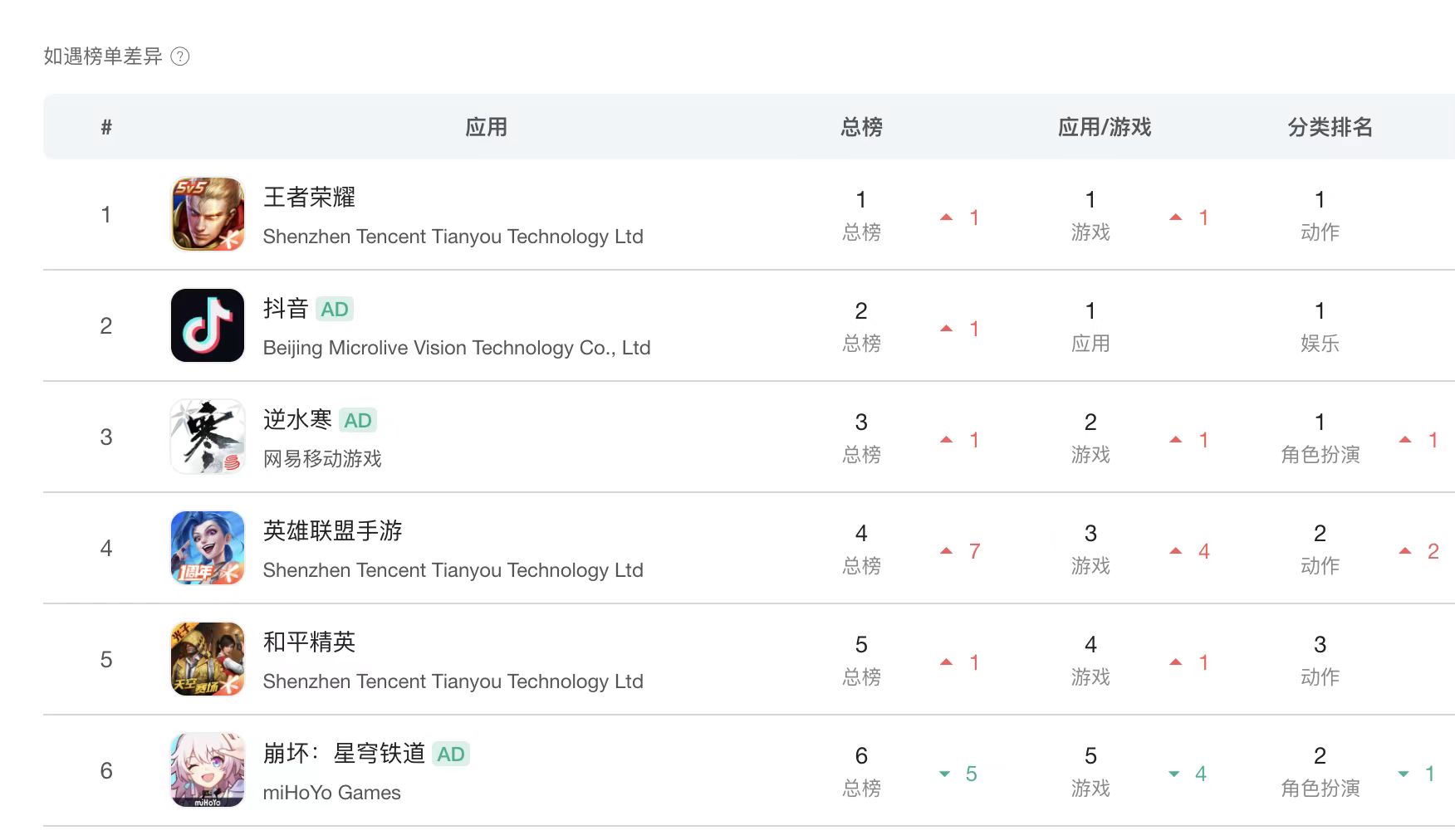Click the AD badge next to 崩坏:星穹铁道
Viewport: 1455px width, 840px height.
451,755
